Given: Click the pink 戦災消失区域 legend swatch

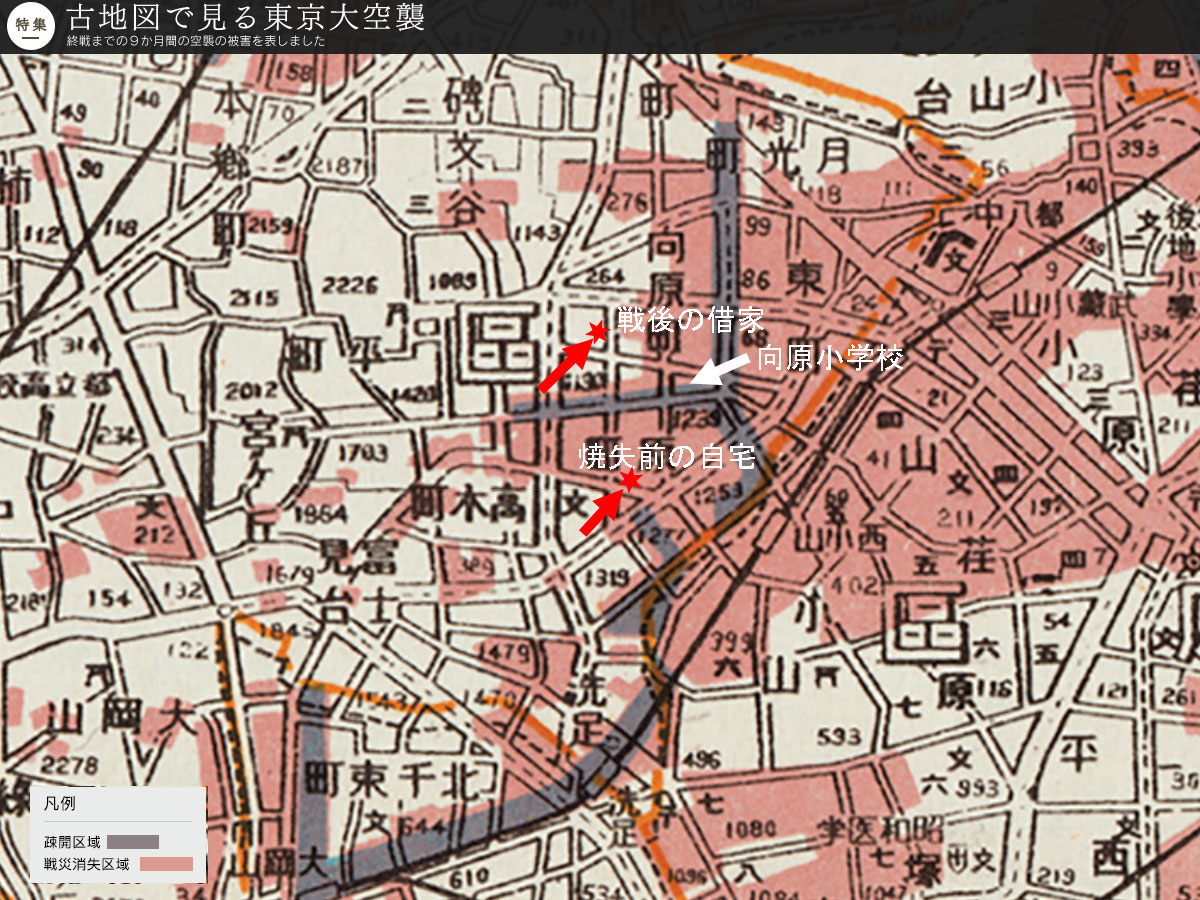Looking at the screenshot, I should point(166,864).
